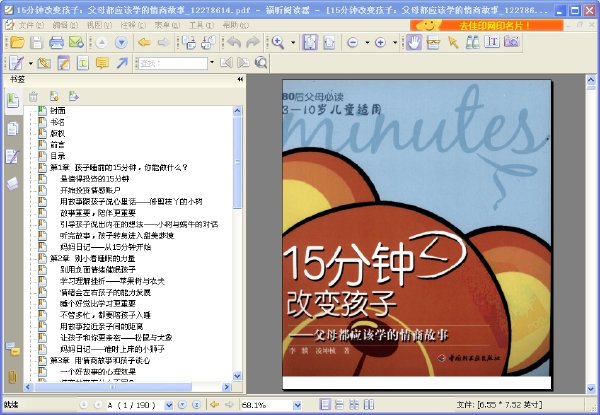Open dropdown beside the pen markup tool

point(31,63)
